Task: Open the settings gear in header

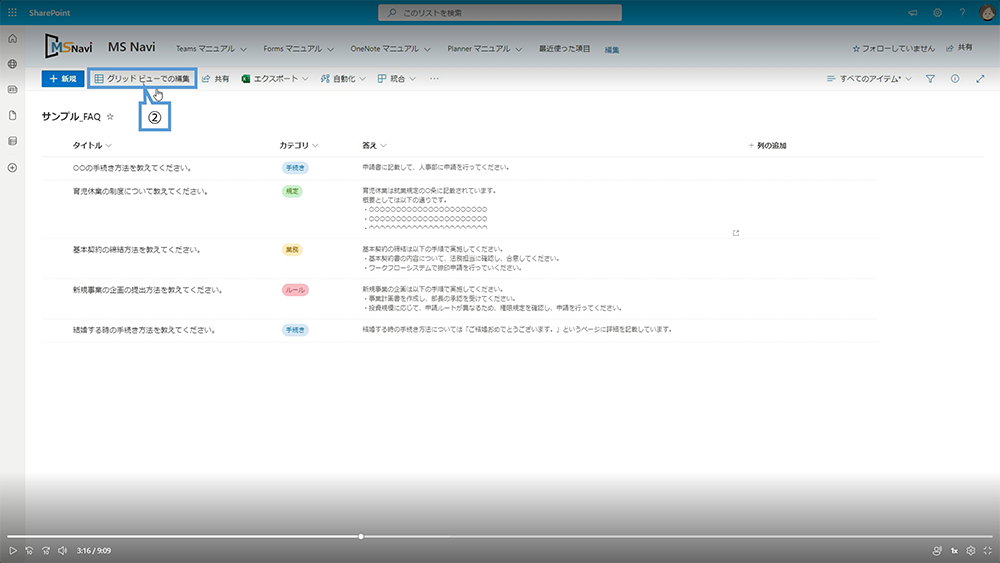Action: 938,12
